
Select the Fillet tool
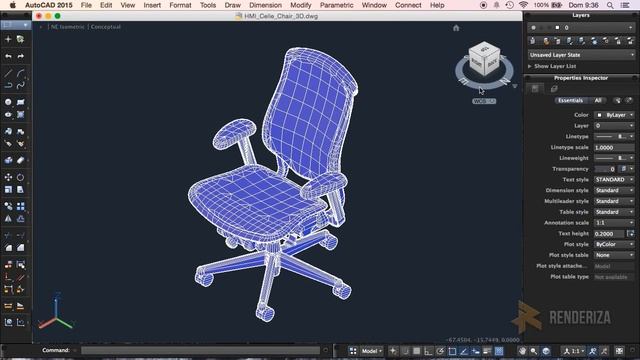8,247
